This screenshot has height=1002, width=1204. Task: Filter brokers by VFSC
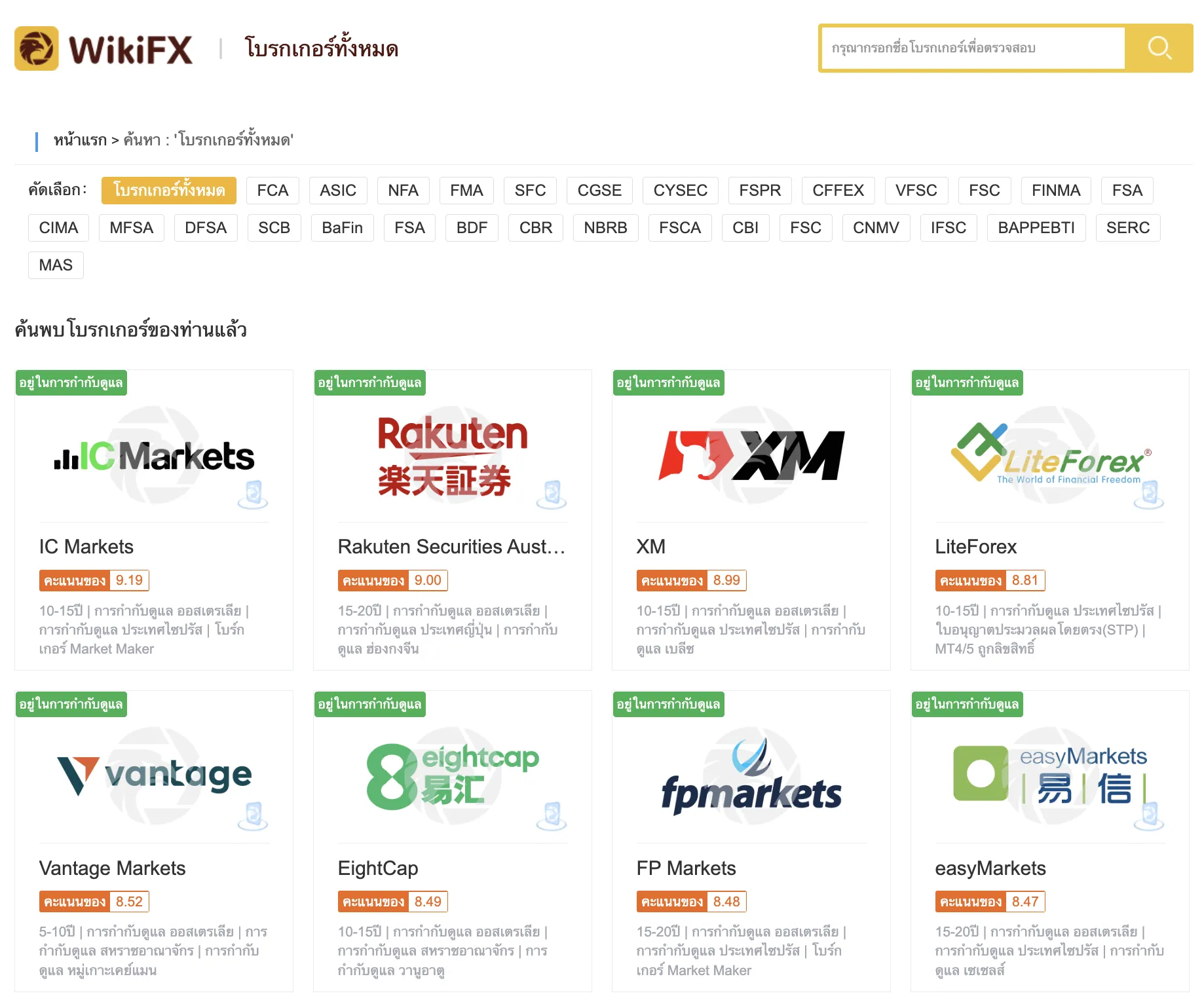pyautogui.click(x=916, y=191)
